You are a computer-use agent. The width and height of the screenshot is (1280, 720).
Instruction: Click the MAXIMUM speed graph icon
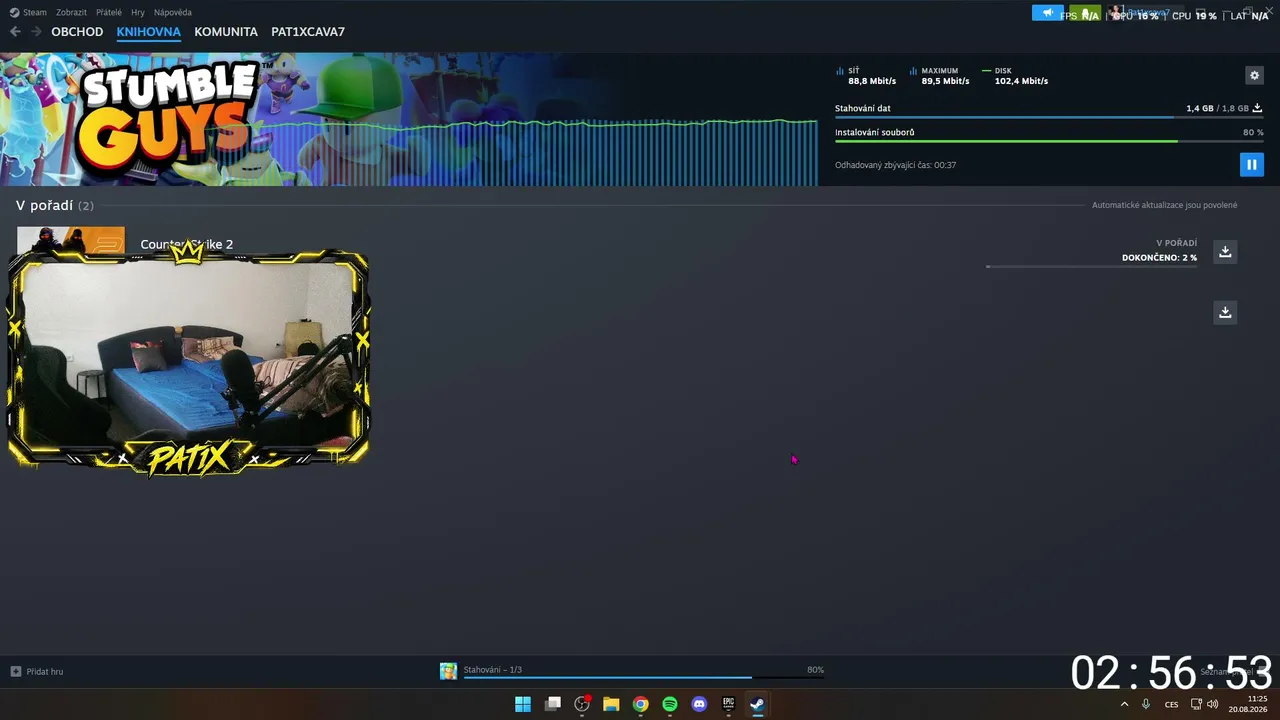tap(914, 71)
